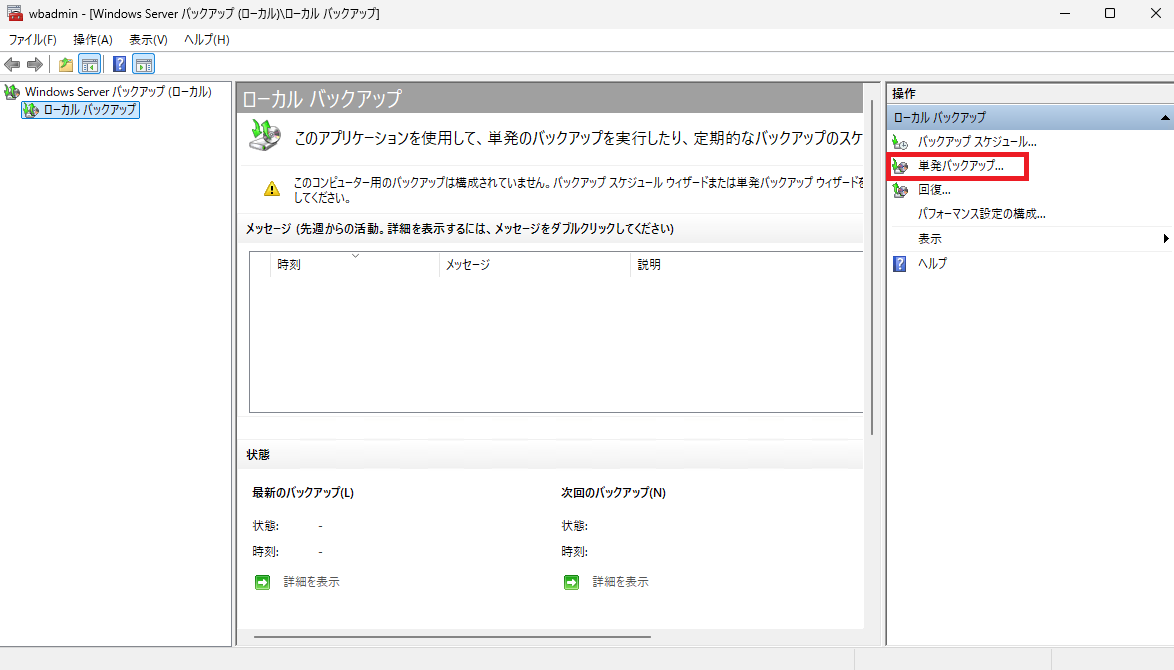Select Windows Server バックアップ (ローカル) tree node
This screenshot has width=1174, height=670.
tap(118, 91)
